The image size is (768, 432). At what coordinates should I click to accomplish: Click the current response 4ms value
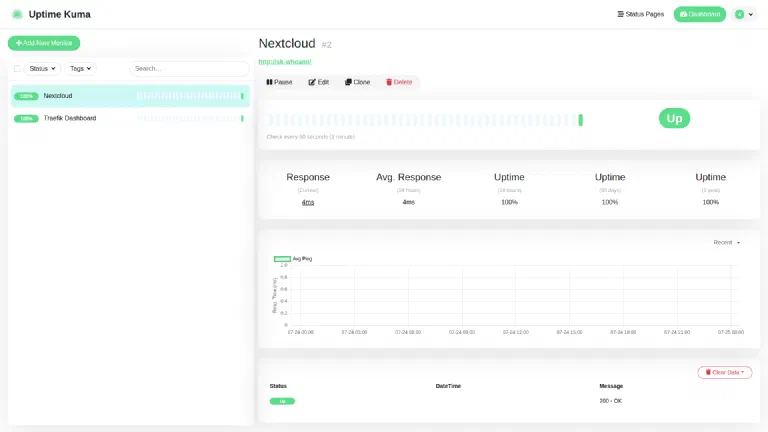click(308, 202)
